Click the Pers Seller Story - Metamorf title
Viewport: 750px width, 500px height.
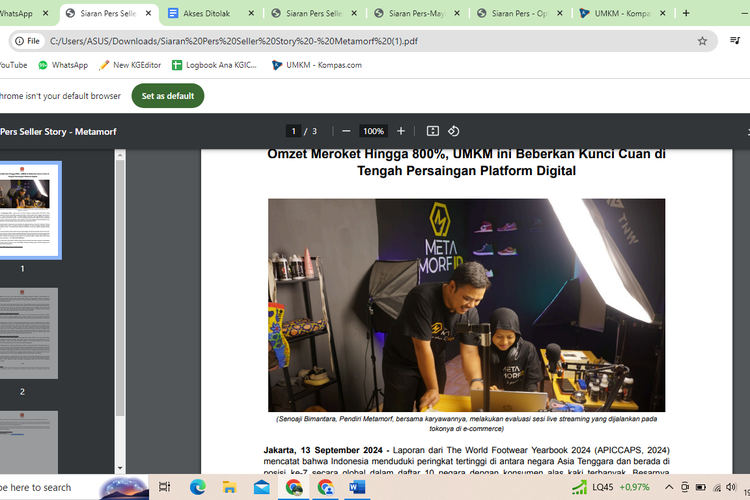58,132
